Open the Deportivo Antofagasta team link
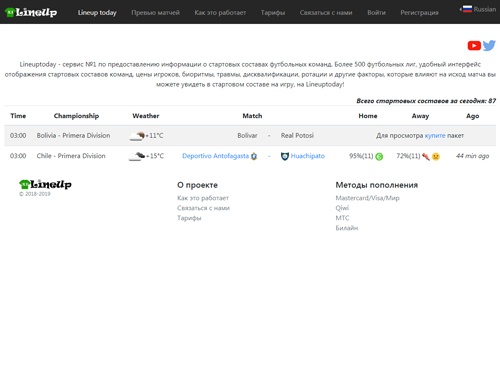The width and height of the screenshot is (500, 375). (215, 156)
